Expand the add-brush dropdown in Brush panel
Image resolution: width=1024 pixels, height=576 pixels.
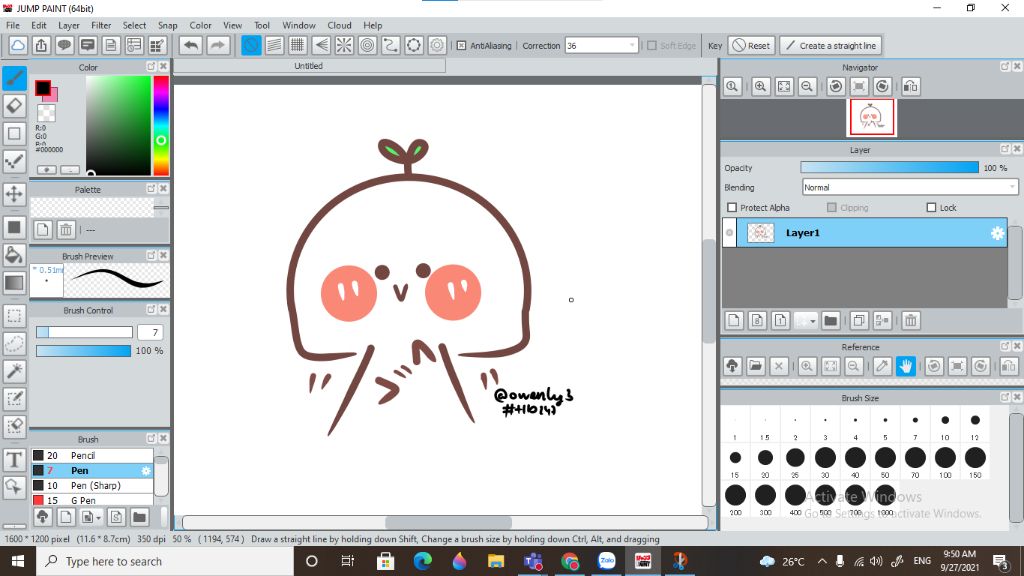(x=98, y=518)
